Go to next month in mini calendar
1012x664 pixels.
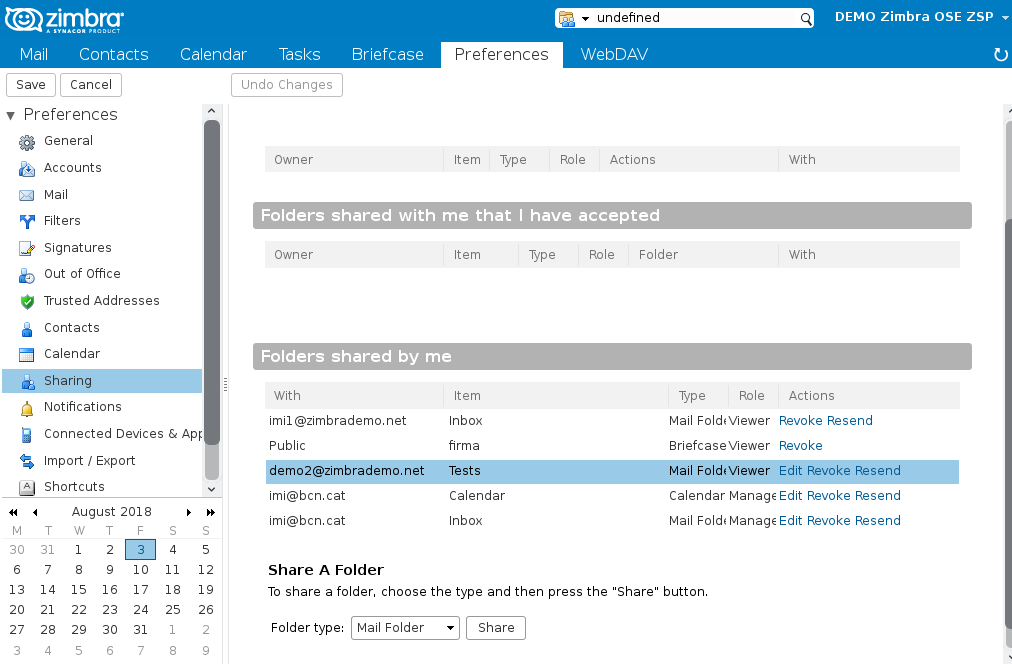189,512
